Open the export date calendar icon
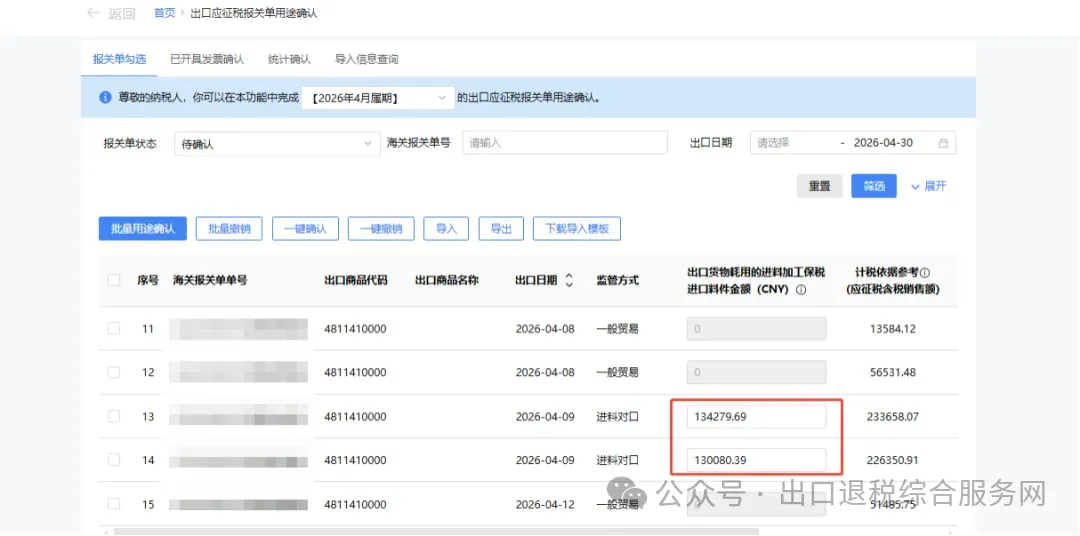 (943, 143)
